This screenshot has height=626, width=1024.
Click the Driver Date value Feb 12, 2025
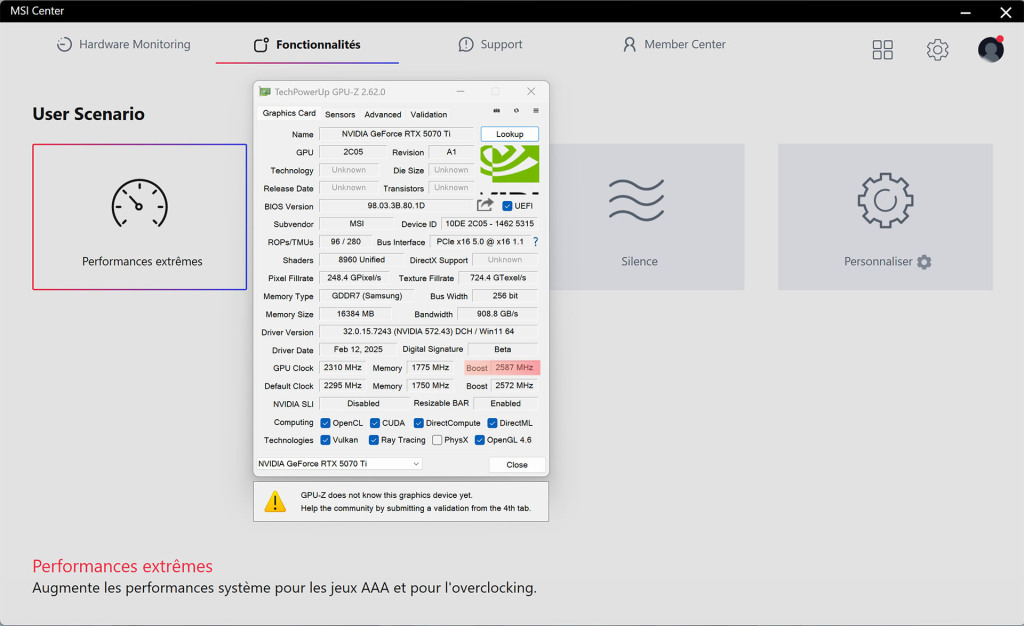point(358,350)
